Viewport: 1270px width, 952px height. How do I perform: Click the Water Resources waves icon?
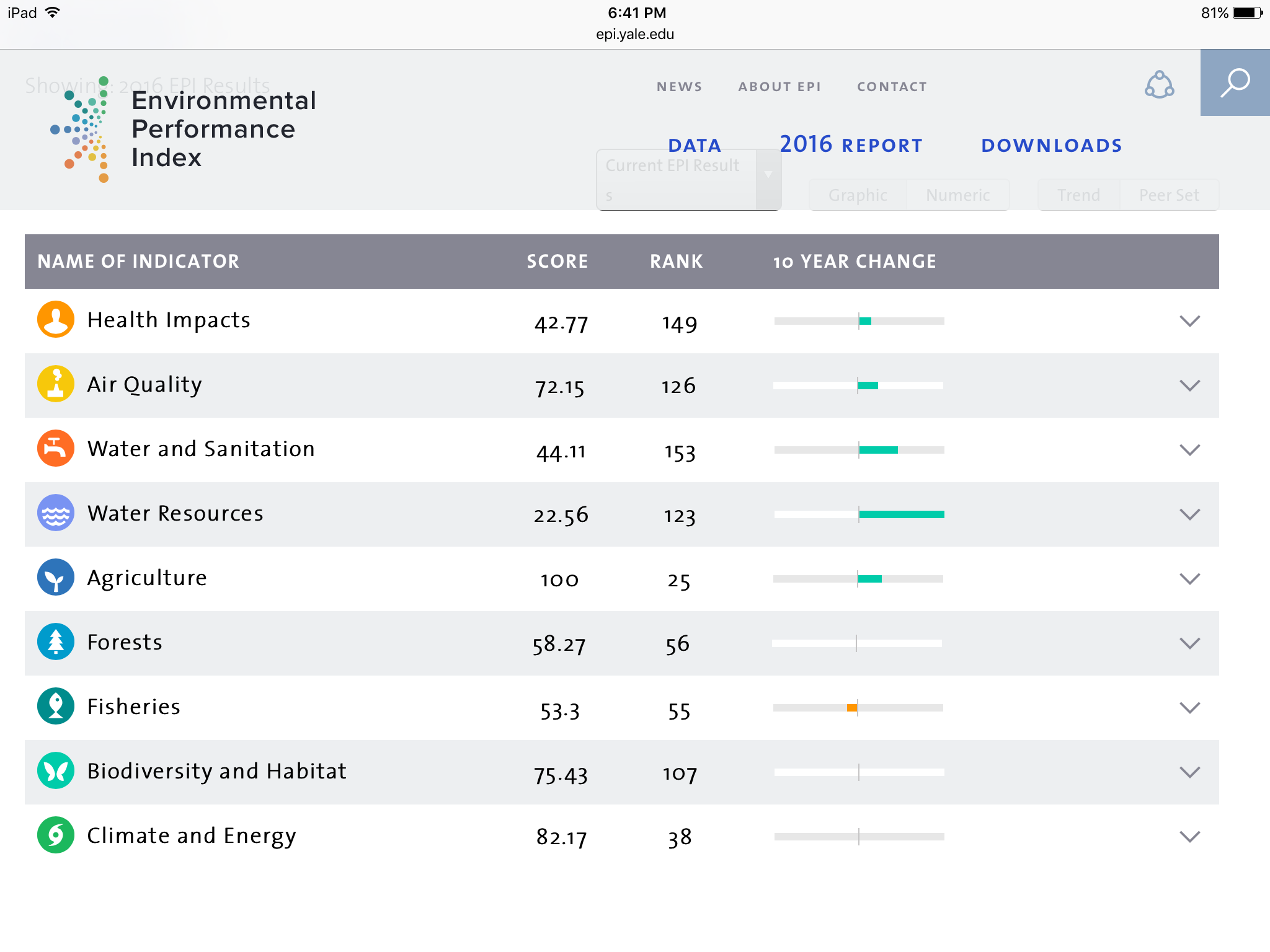pyautogui.click(x=56, y=513)
